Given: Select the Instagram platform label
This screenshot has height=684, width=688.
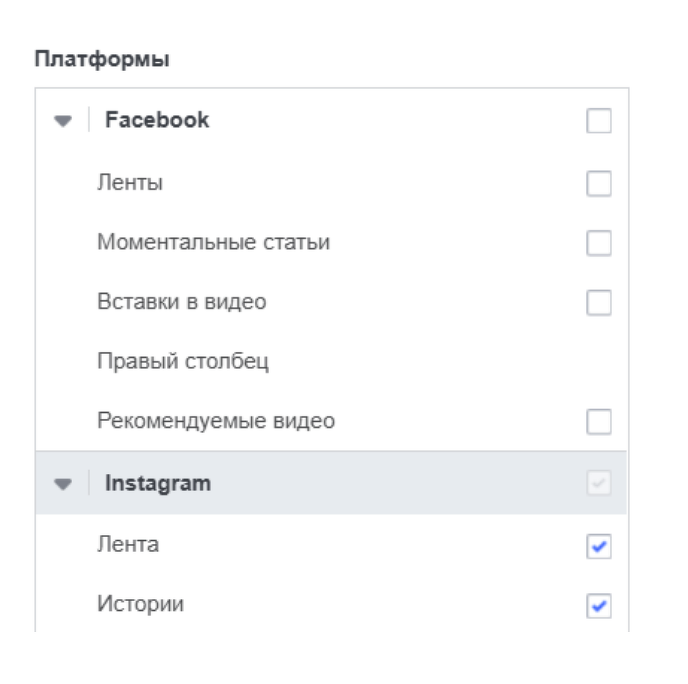Looking at the screenshot, I should coord(158,483).
